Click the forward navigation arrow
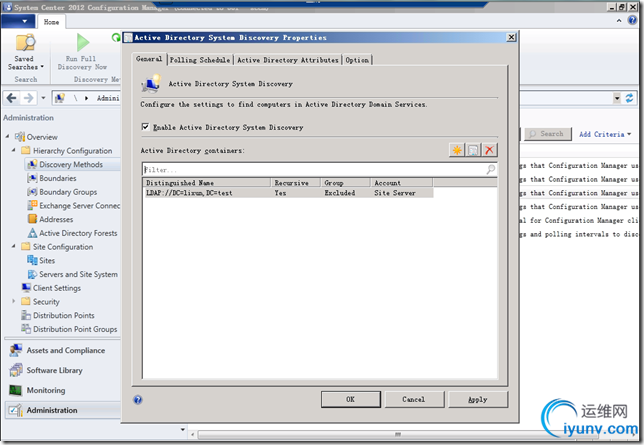The height and width of the screenshot is (445, 644). coord(28,98)
